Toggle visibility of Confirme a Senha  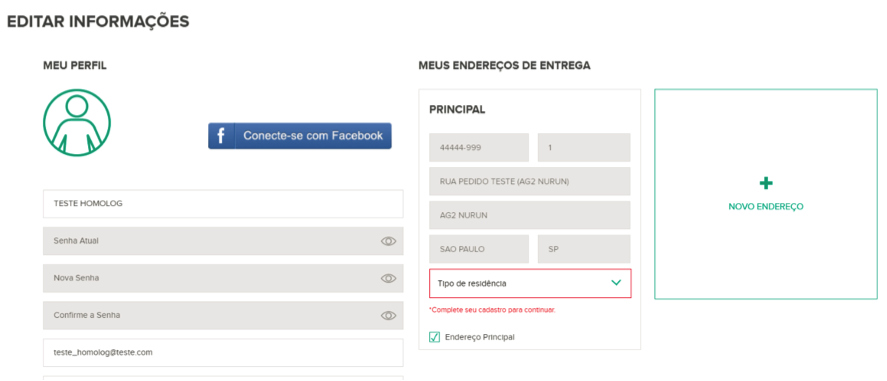[x=388, y=315]
